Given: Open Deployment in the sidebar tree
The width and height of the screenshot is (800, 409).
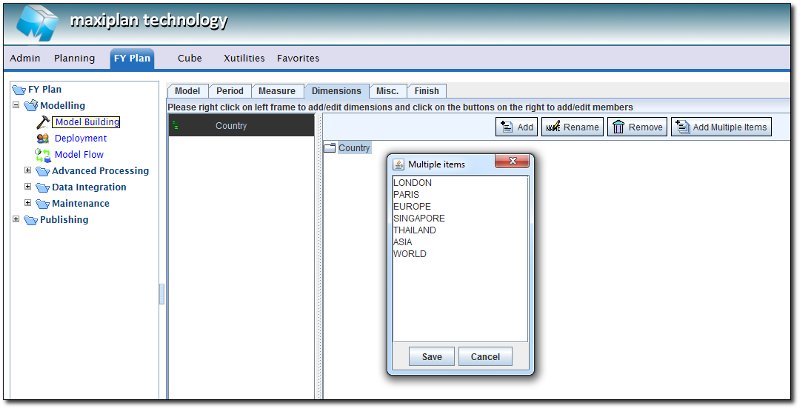Looking at the screenshot, I should (80, 138).
